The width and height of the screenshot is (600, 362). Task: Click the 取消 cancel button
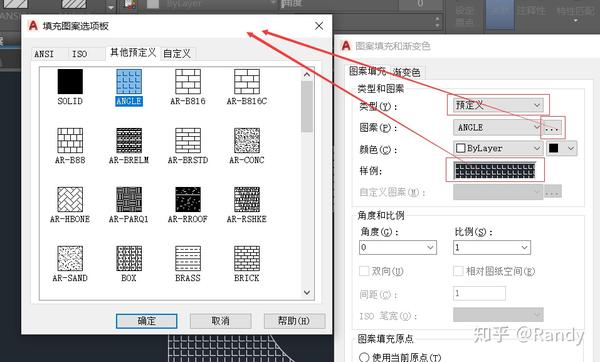(x=220, y=321)
